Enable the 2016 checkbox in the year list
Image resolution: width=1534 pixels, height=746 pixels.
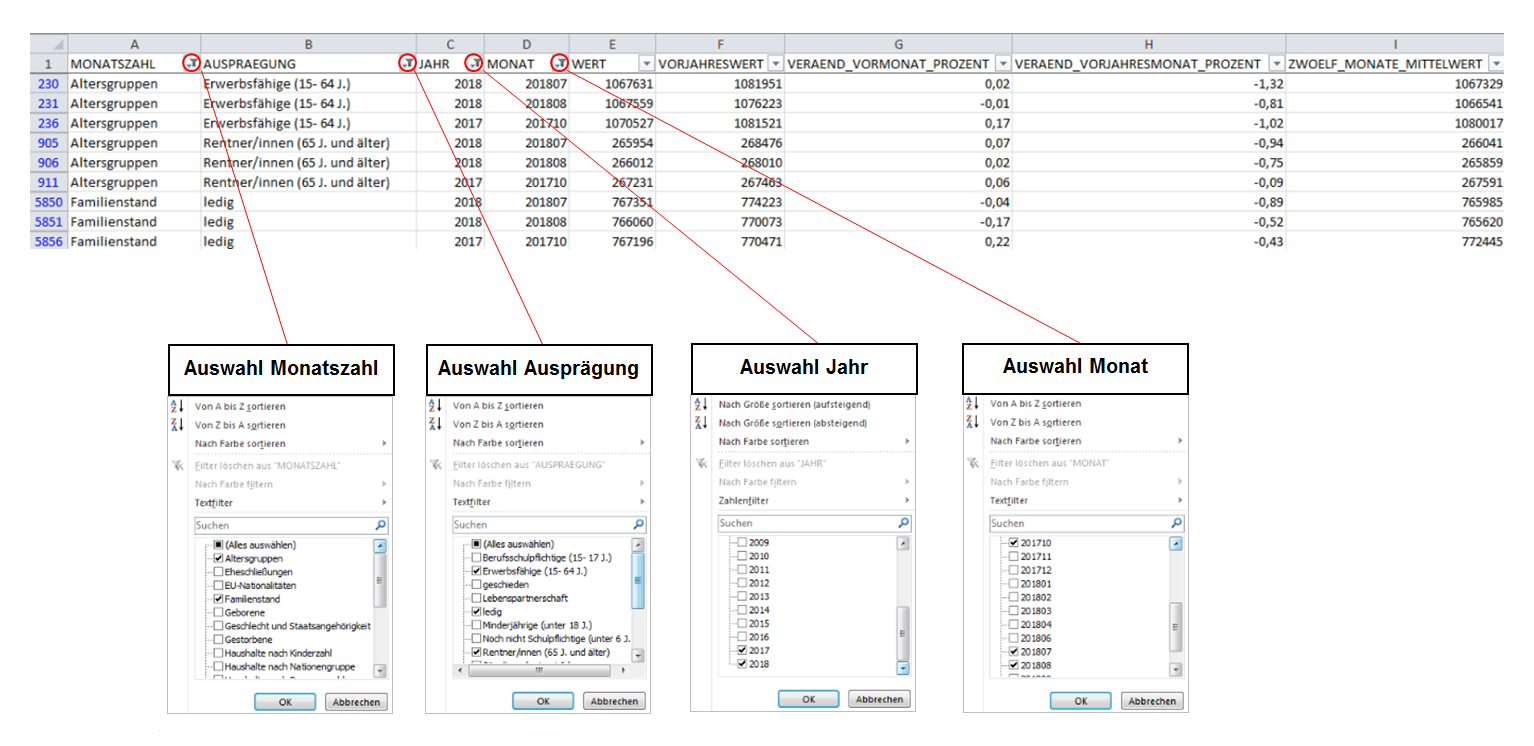[x=741, y=637]
